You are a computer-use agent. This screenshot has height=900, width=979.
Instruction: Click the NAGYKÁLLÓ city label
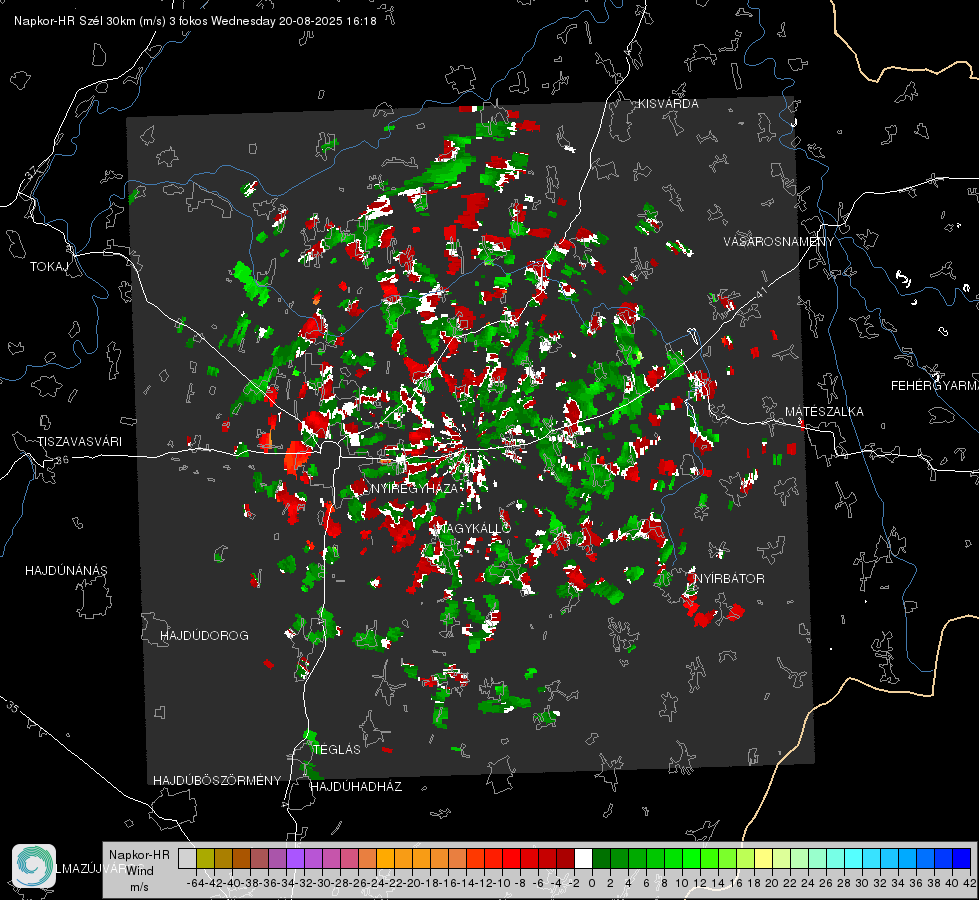[x=474, y=528]
